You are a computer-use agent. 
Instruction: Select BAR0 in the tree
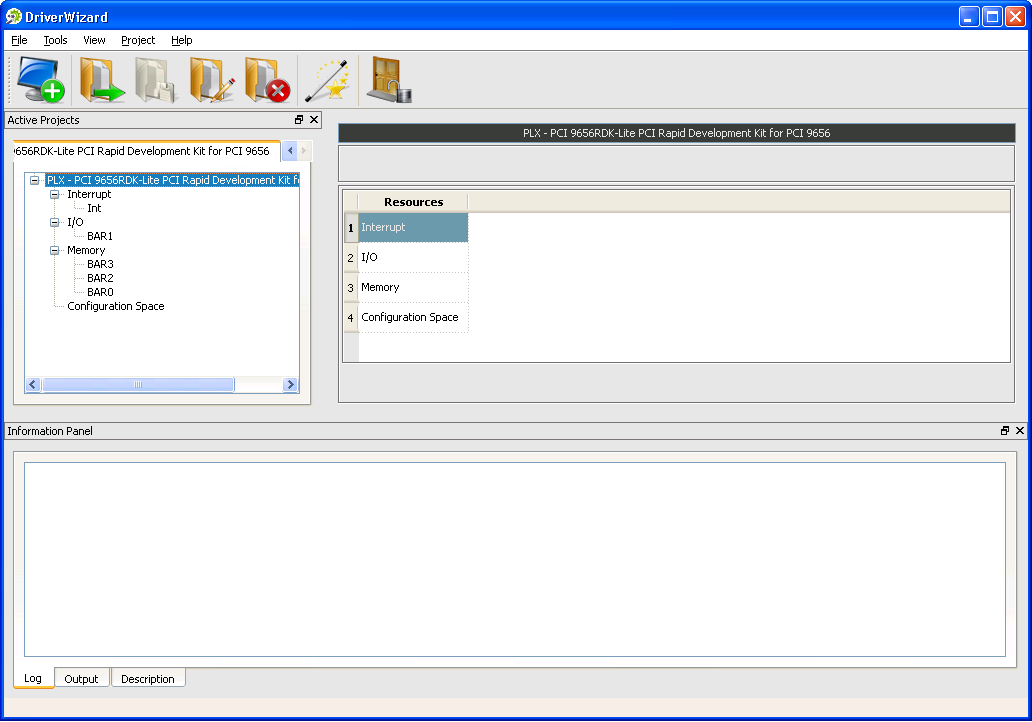click(100, 292)
